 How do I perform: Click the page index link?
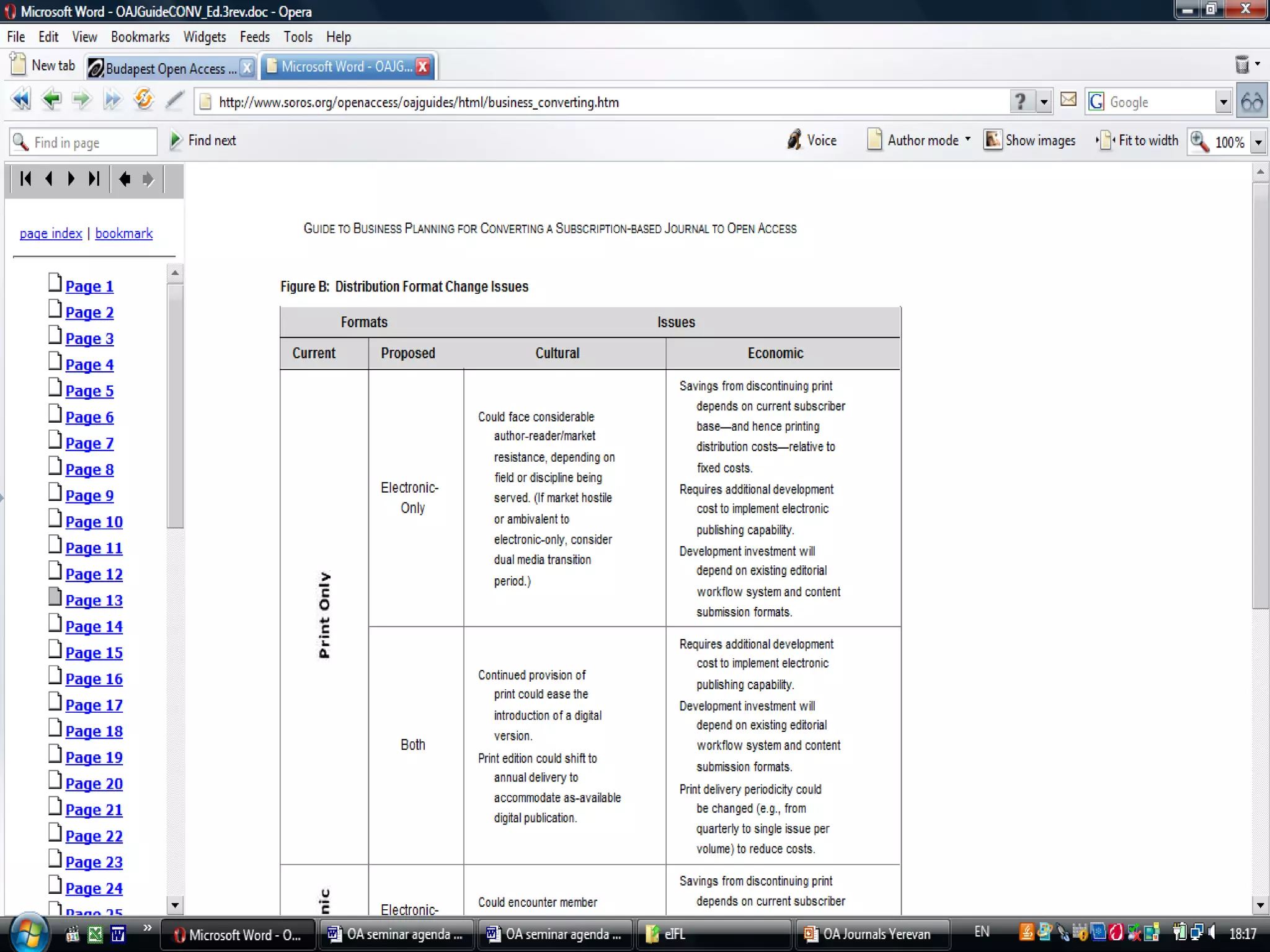(x=51, y=234)
